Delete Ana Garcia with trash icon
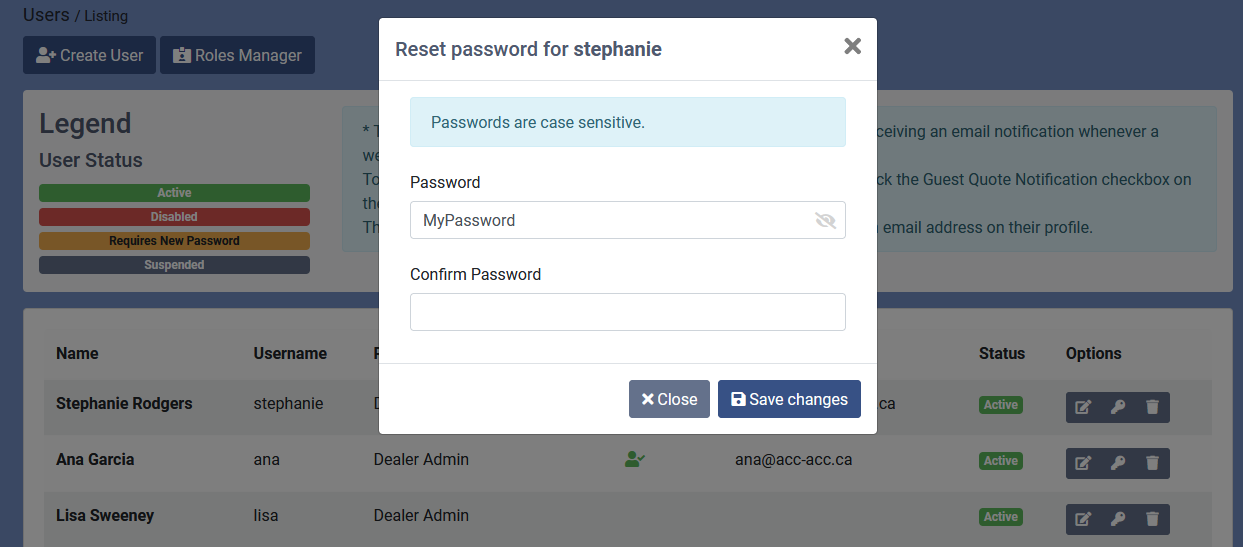1243x547 pixels. [x=1152, y=463]
